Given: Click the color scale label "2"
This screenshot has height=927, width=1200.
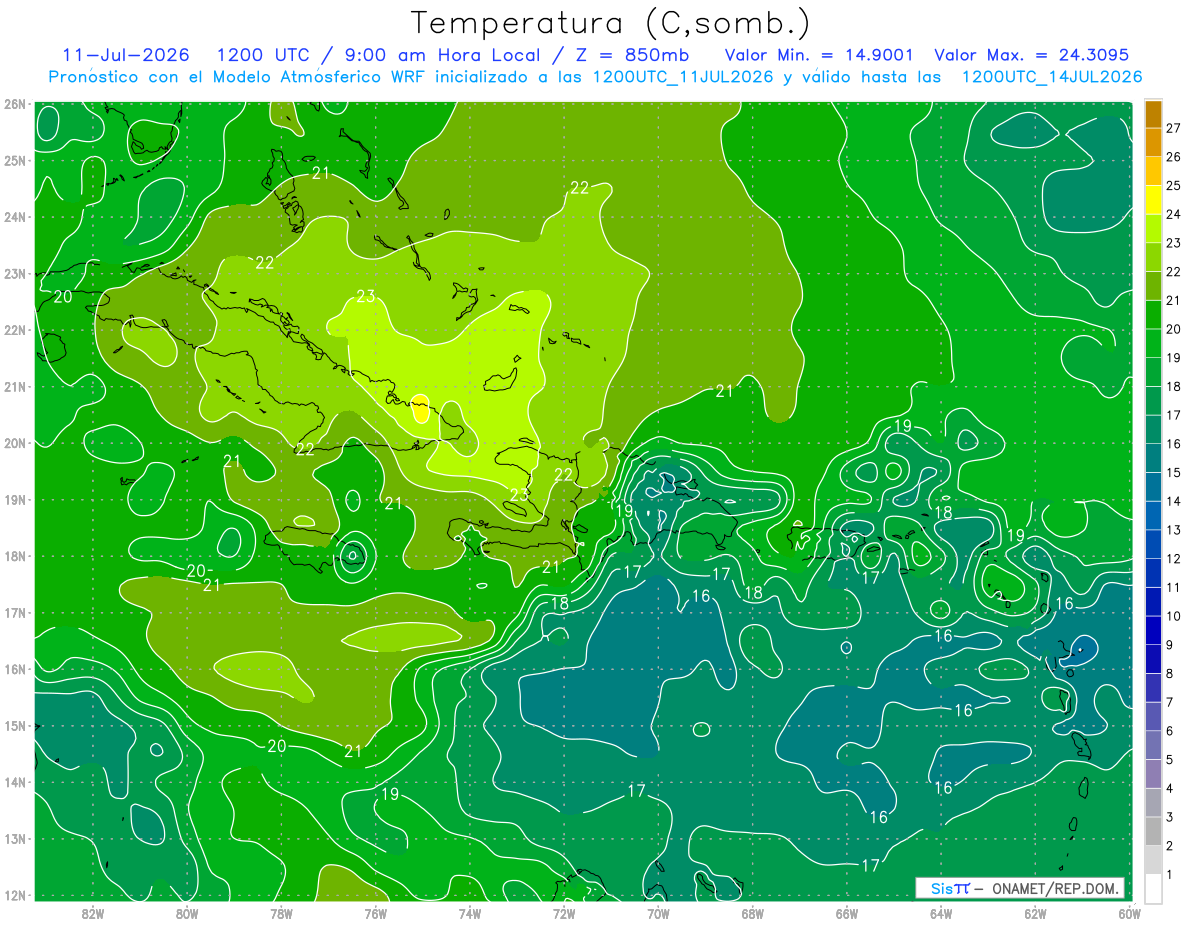Looking at the screenshot, I should (1169, 846).
